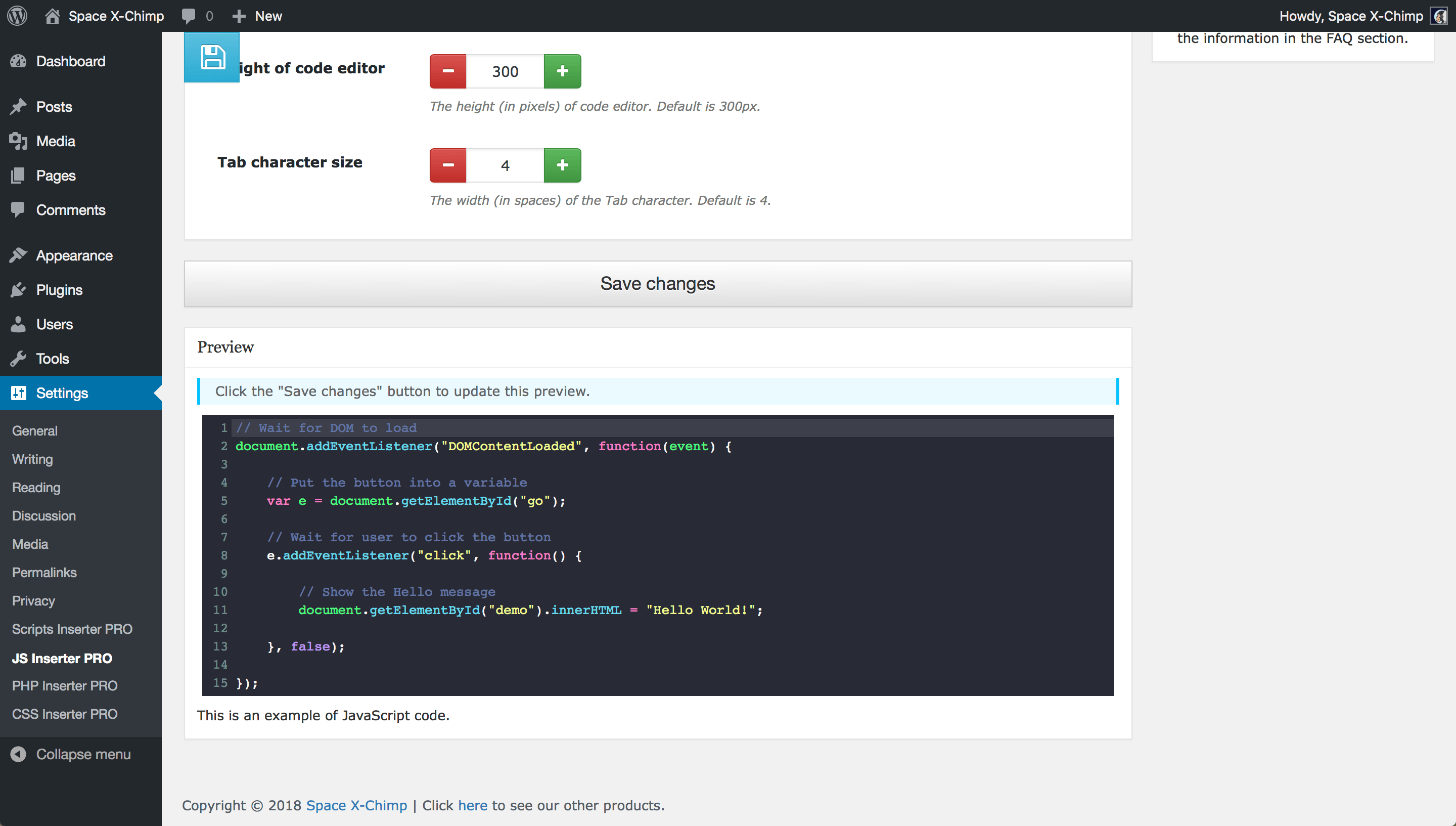Go to Privacy settings submenu
The image size is (1456, 826).
tap(33, 601)
